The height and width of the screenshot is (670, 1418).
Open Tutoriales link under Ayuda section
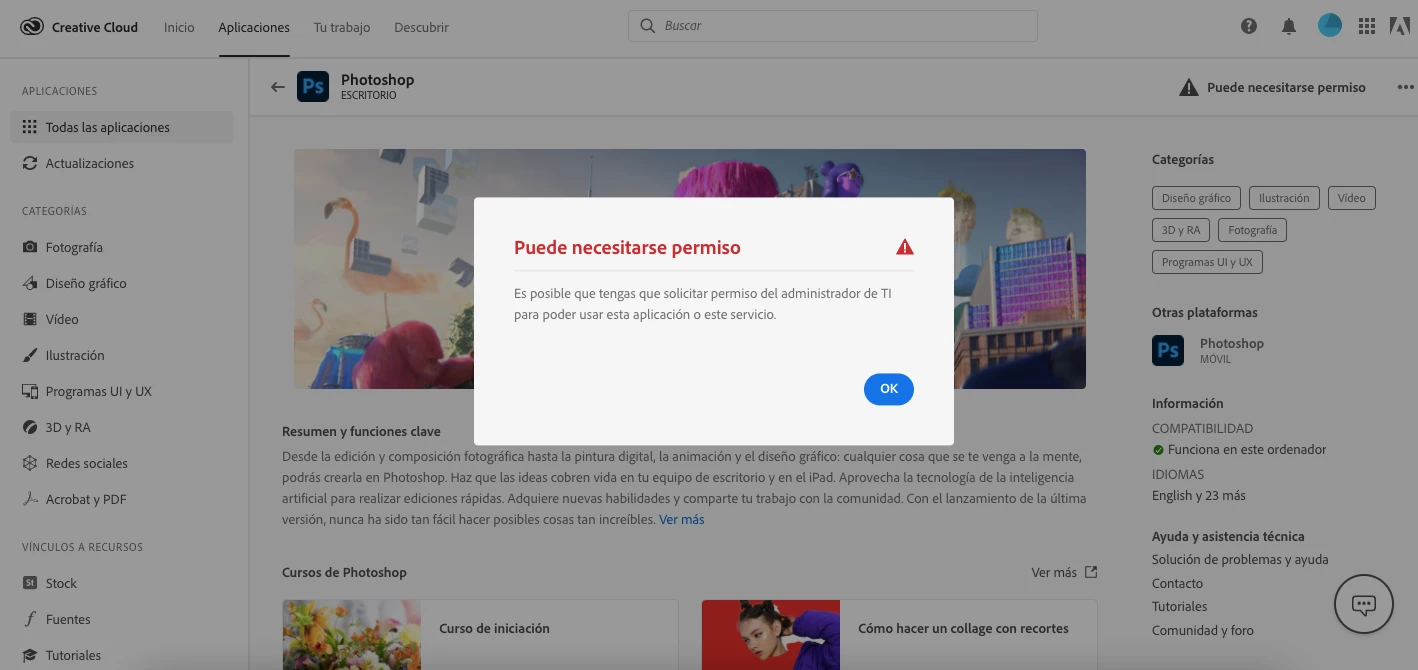[1179, 606]
